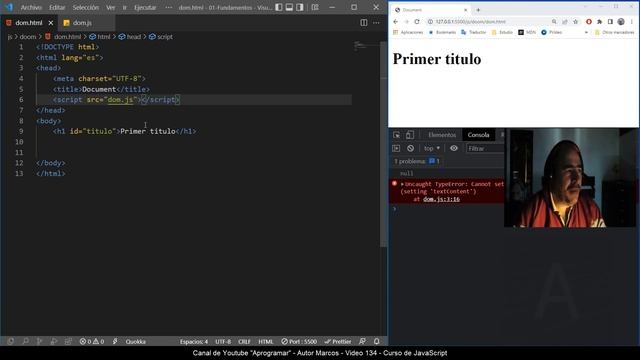Open new tab in Chrome
Image resolution: width=640 pixels, height=360 pixels.
(x=478, y=10)
